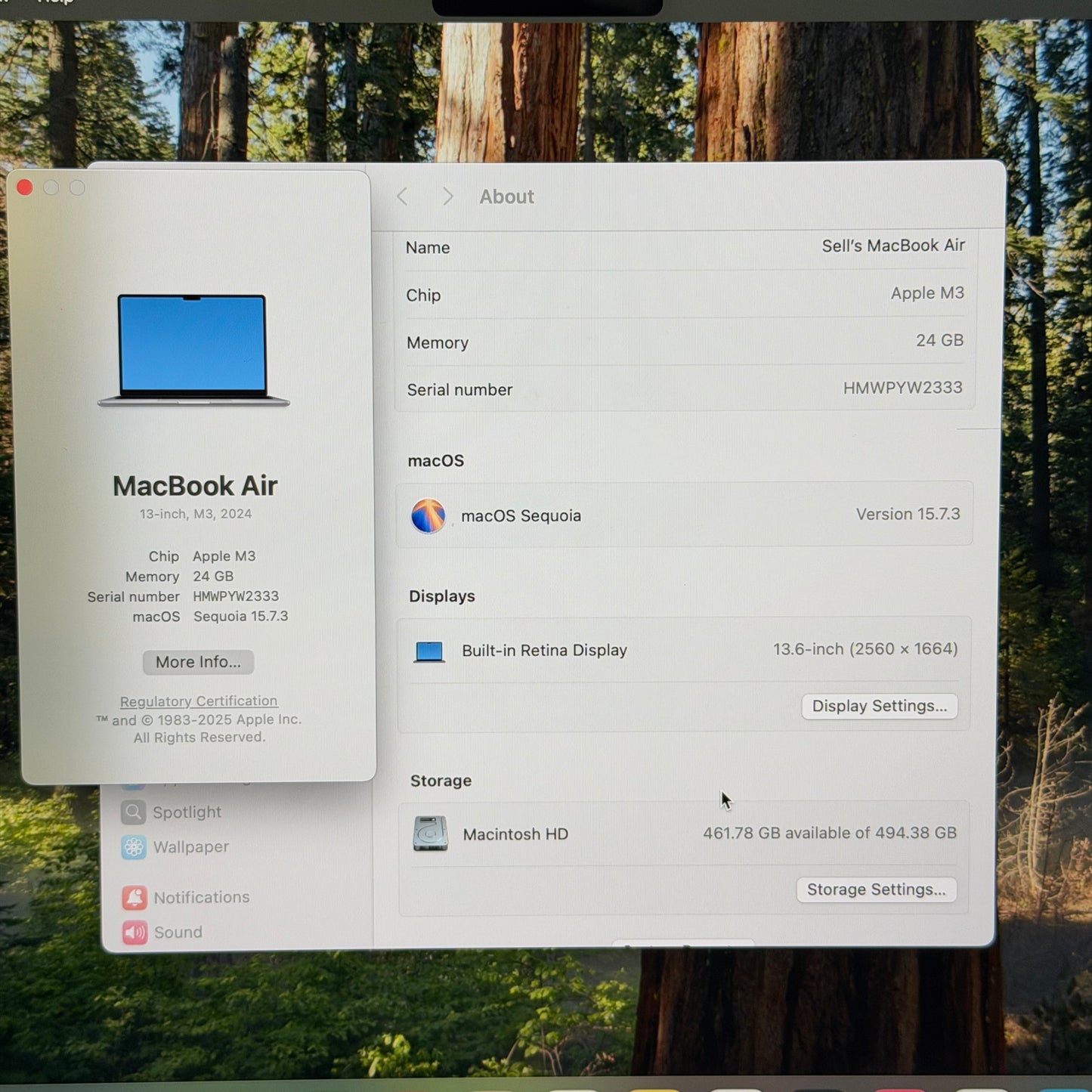
Task: Close the About This Mac window
Action: (x=25, y=187)
